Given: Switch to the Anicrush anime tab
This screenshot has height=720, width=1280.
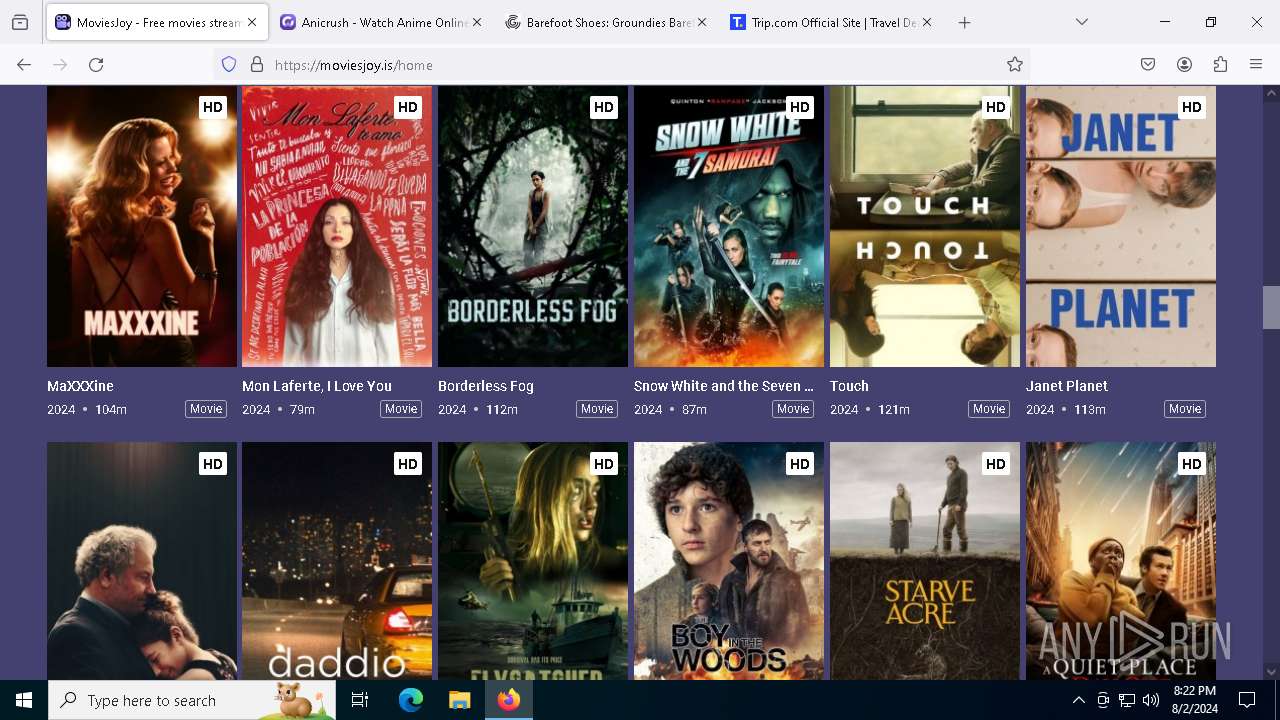Looking at the screenshot, I should click(x=383, y=22).
